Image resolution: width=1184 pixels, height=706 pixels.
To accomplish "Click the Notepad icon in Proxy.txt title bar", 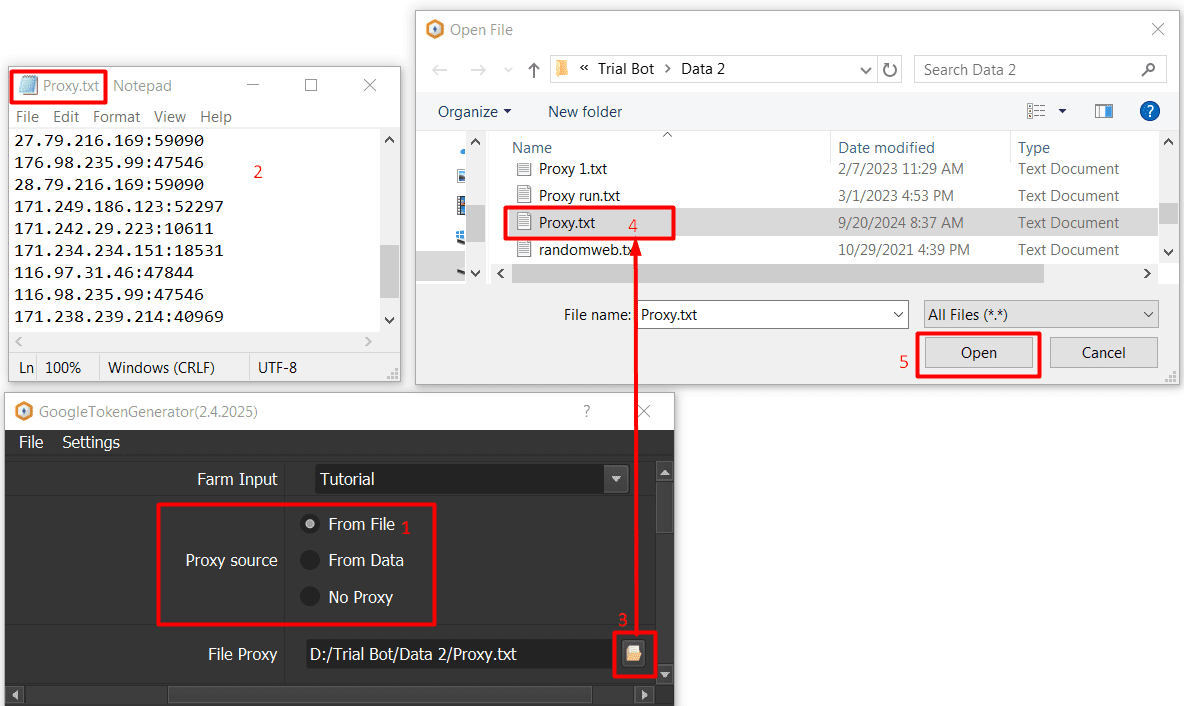I will (28, 85).
